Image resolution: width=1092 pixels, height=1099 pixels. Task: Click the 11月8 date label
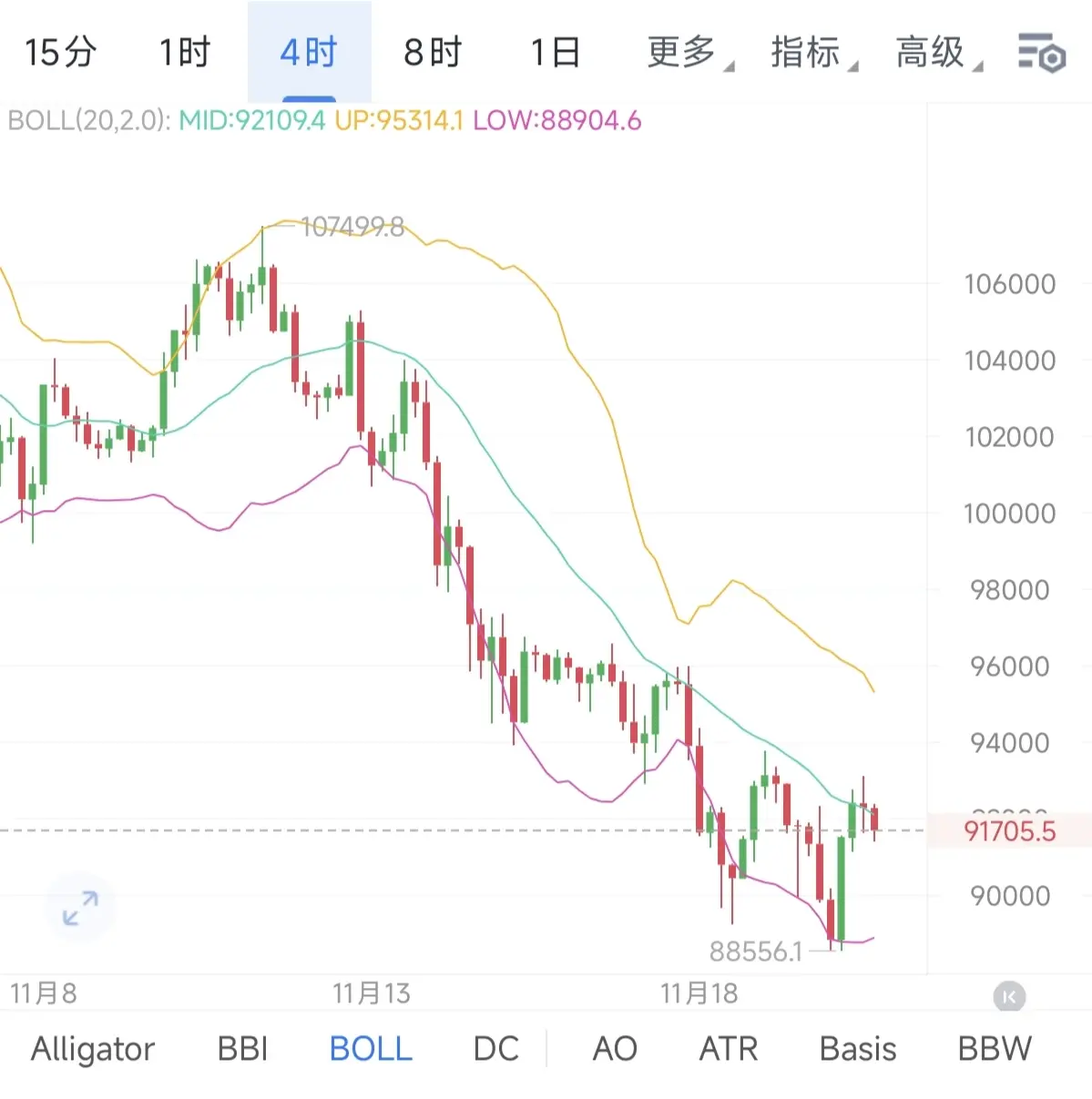coord(44,993)
